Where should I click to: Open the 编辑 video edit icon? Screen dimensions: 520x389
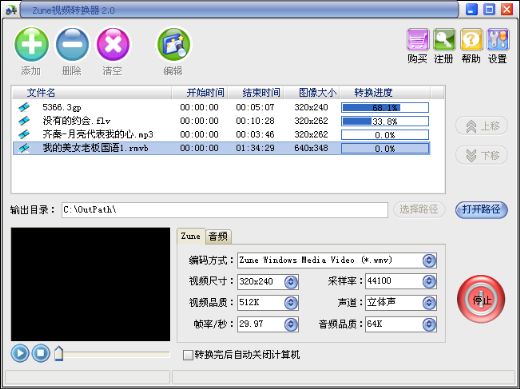pyautogui.click(x=173, y=44)
